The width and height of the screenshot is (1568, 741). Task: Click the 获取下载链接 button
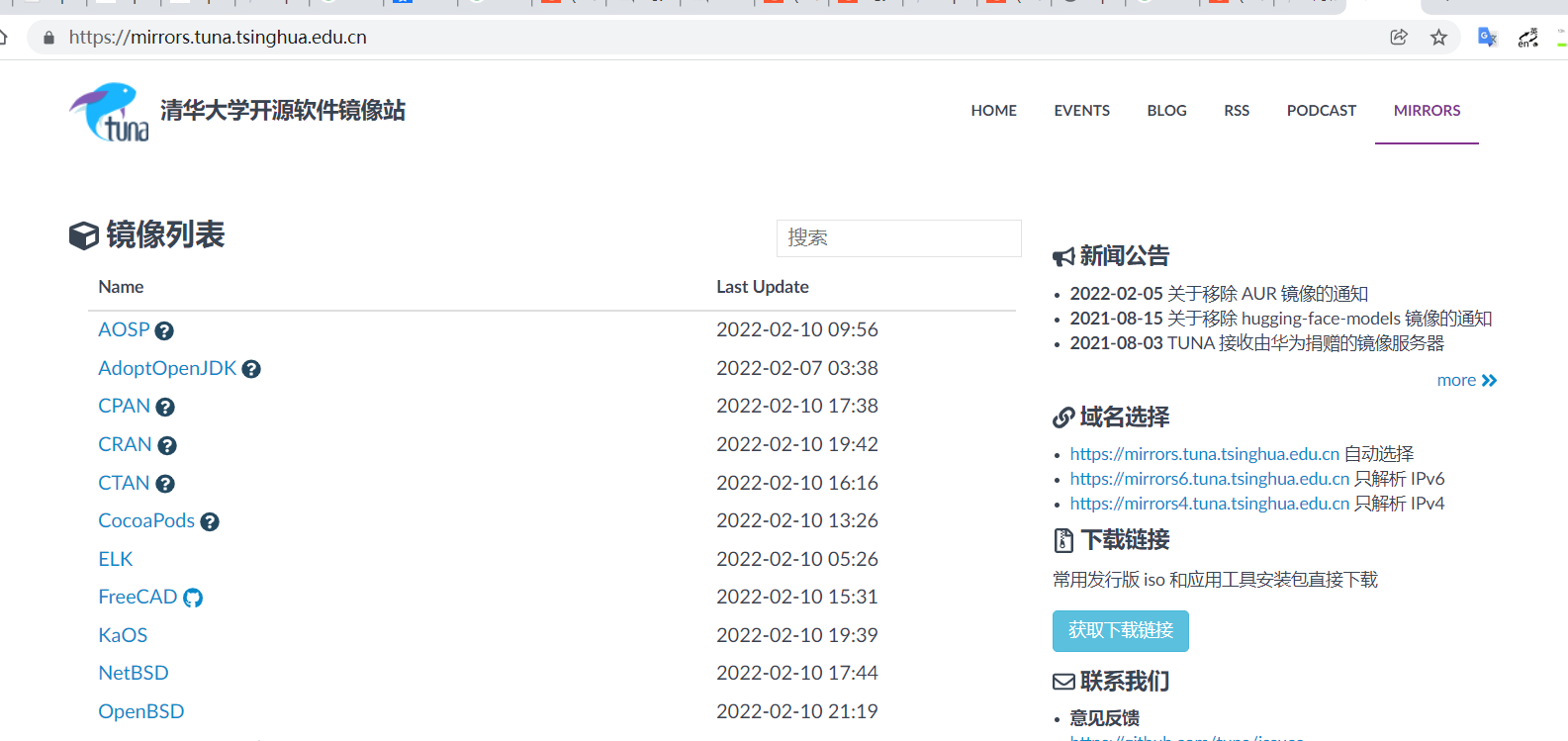(1120, 631)
